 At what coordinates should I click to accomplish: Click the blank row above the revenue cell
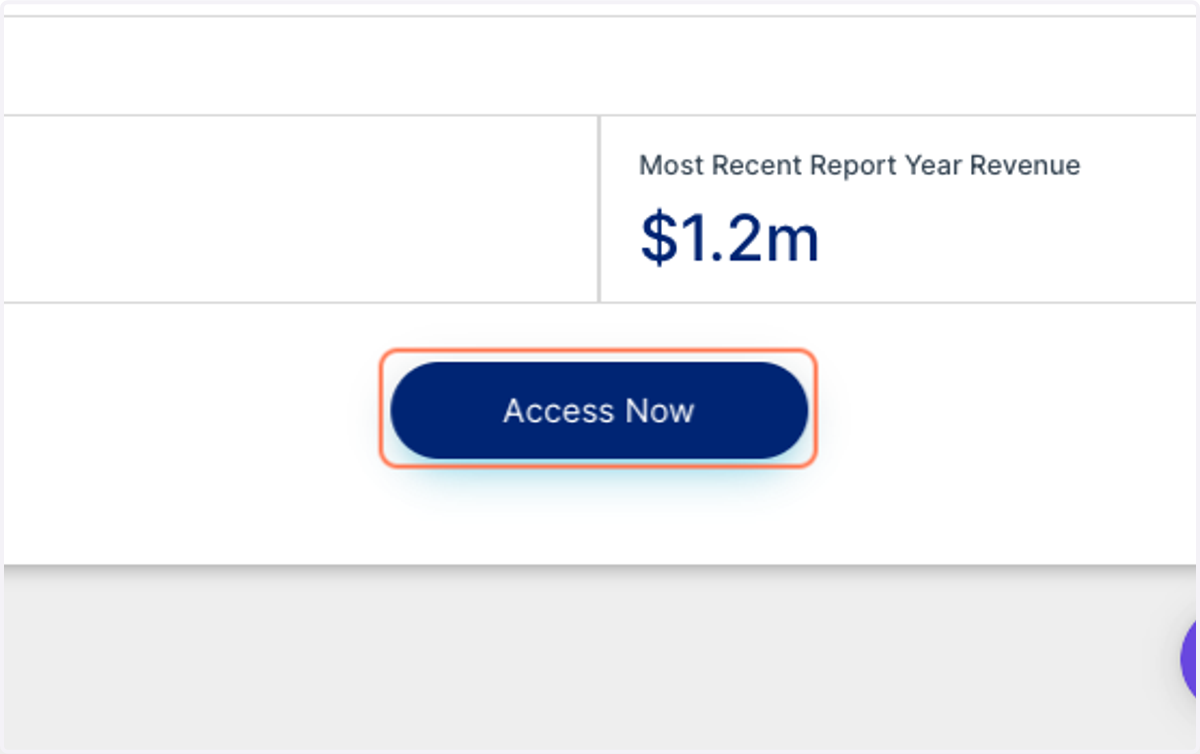pos(600,65)
